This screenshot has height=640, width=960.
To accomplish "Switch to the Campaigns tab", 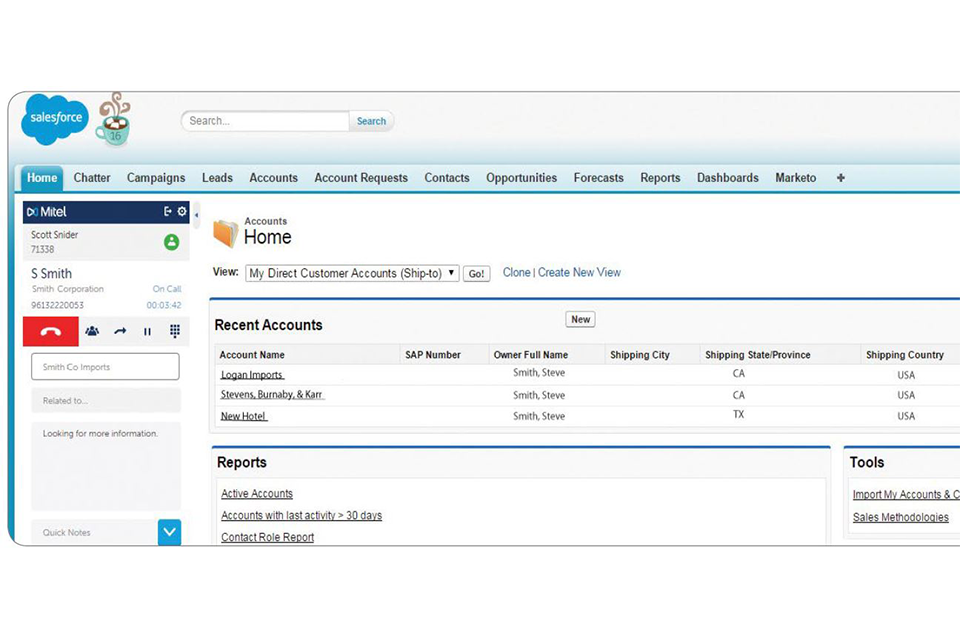I will 156,178.
